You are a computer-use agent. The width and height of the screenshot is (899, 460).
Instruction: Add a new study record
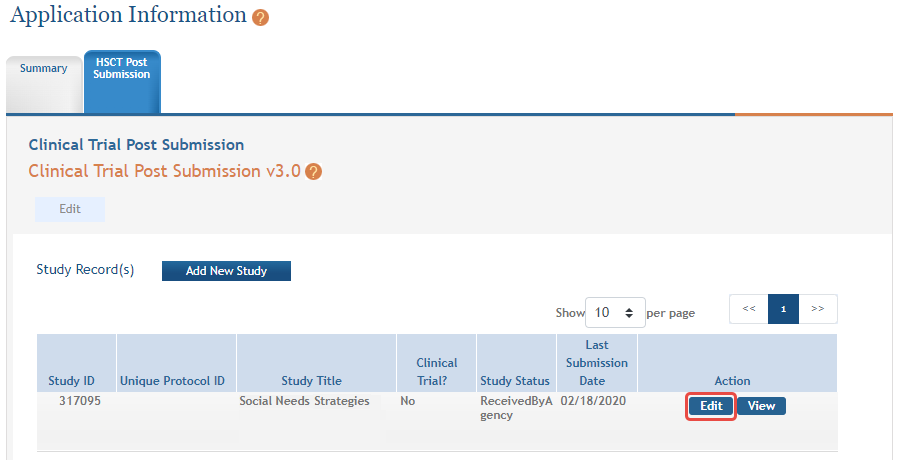(x=226, y=271)
